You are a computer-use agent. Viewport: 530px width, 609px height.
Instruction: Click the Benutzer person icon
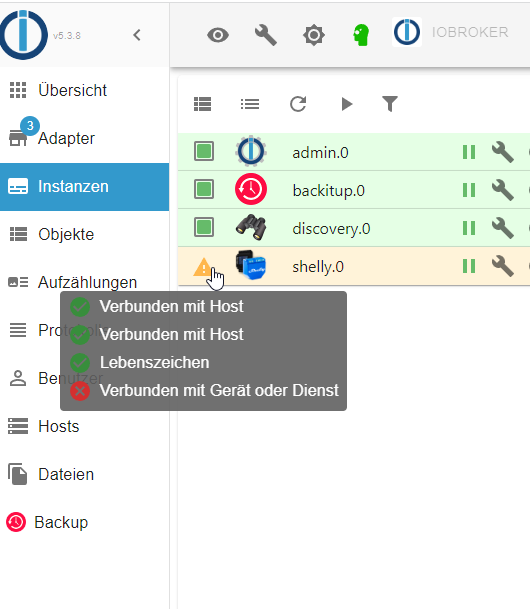click(x=18, y=378)
